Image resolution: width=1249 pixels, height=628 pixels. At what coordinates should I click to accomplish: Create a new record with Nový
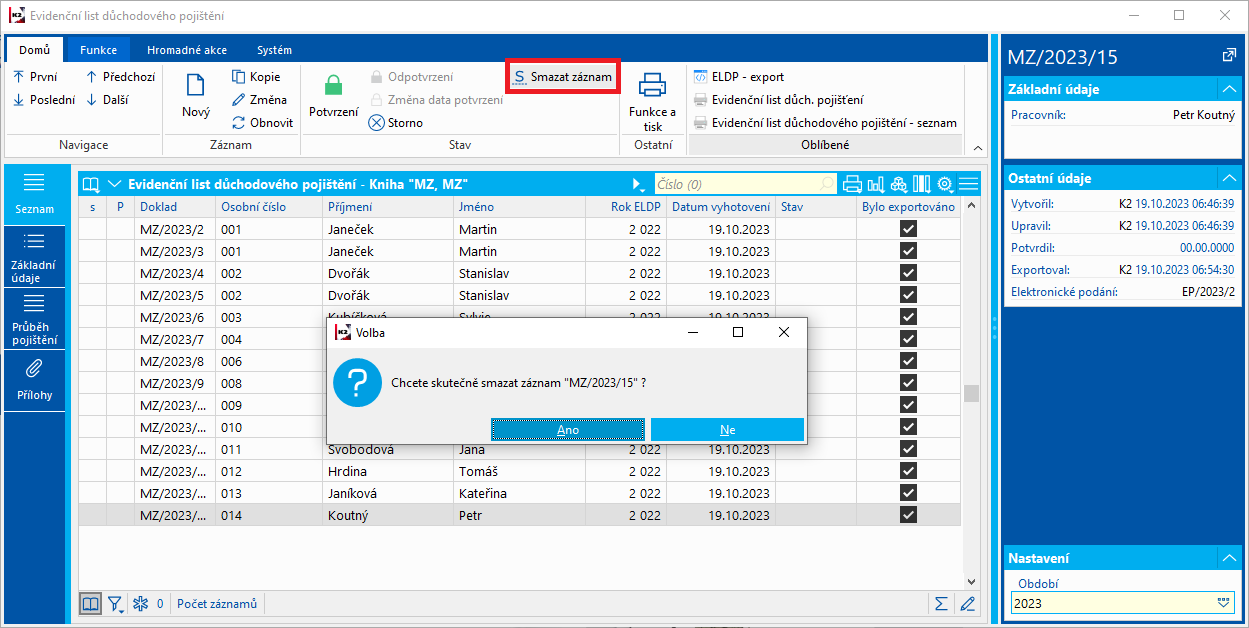[196, 97]
